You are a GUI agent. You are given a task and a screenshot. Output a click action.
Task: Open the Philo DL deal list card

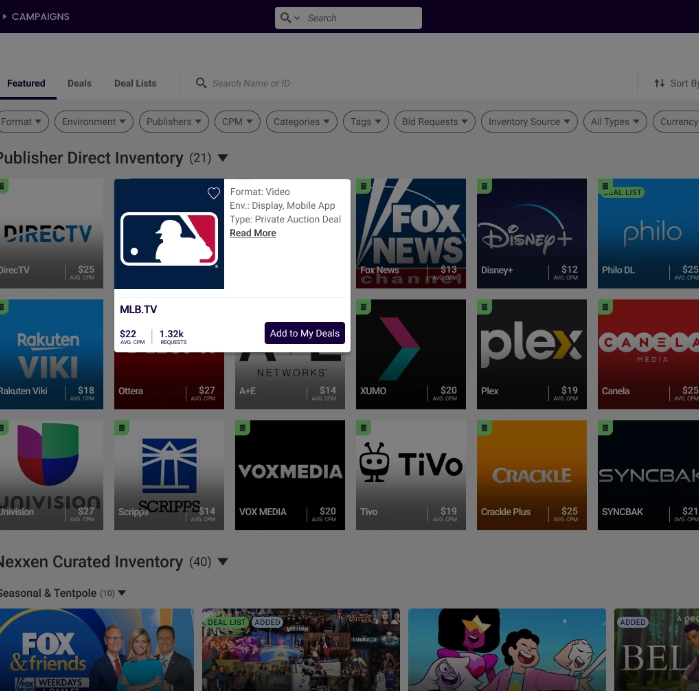pos(648,234)
